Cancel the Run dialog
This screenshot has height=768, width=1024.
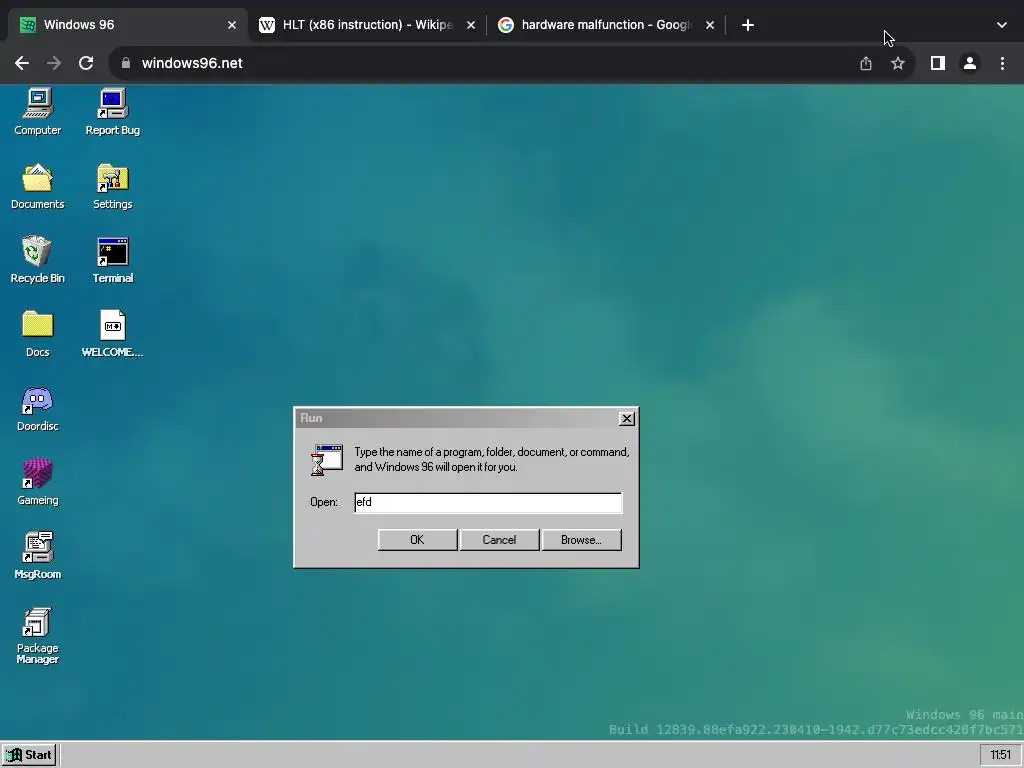pyautogui.click(x=500, y=540)
